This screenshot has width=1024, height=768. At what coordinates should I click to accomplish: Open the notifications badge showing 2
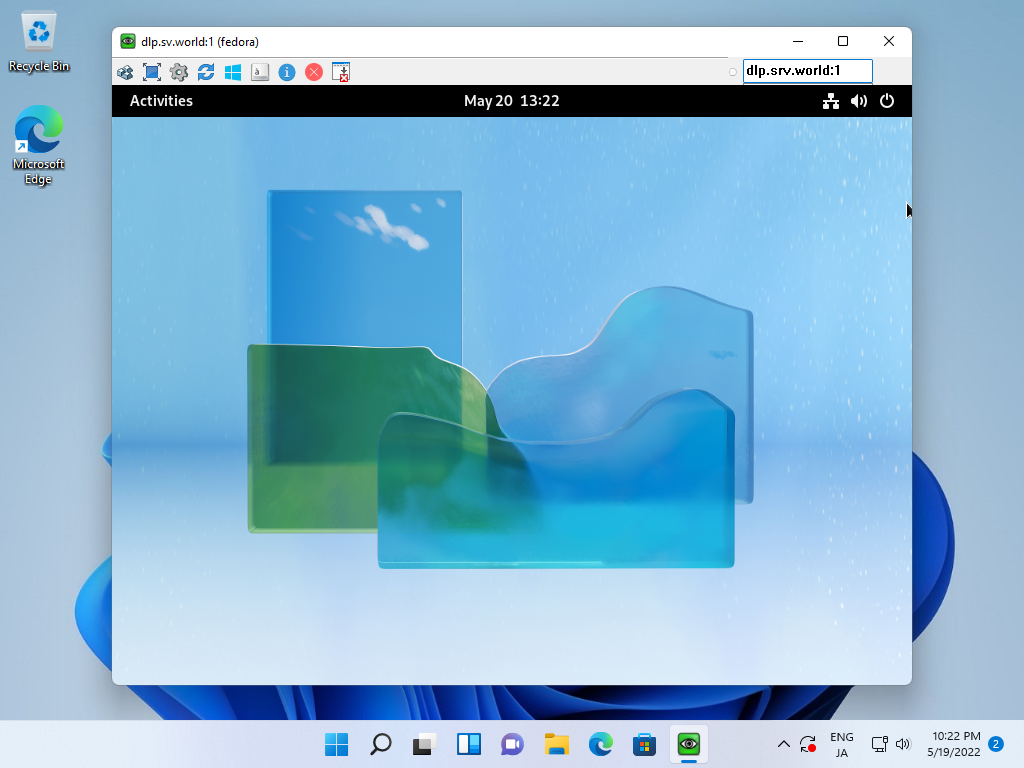[996, 744]
